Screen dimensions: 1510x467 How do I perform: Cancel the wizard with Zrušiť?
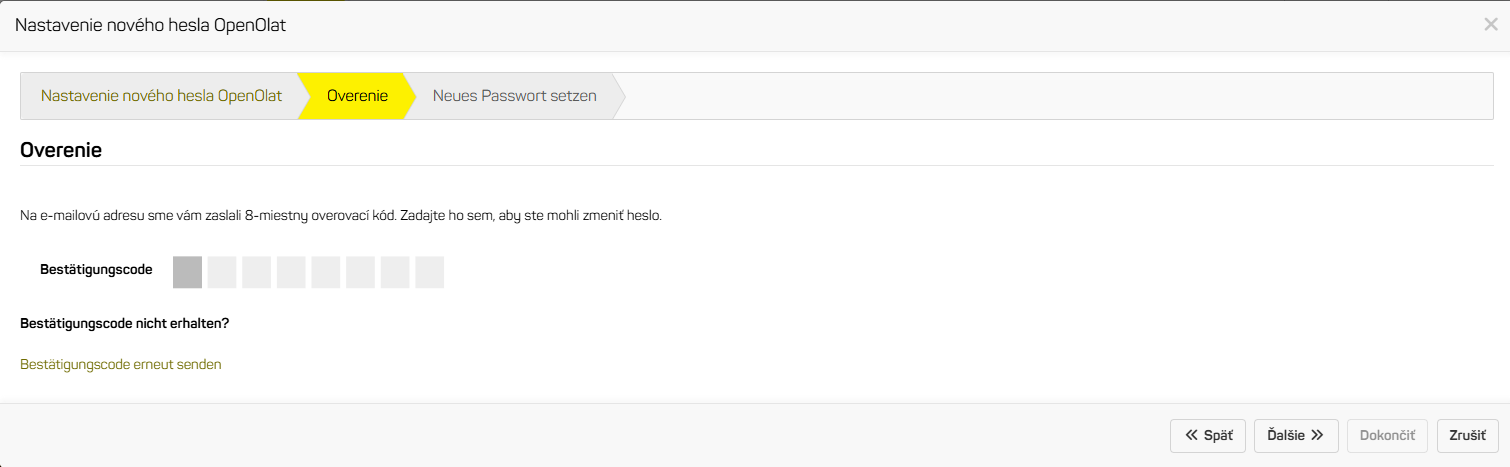(1467, 435)
